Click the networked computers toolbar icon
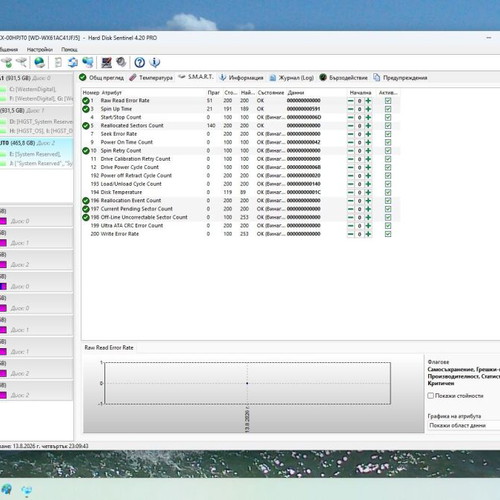This screenshot has height=500, width=500. (88, 62)
